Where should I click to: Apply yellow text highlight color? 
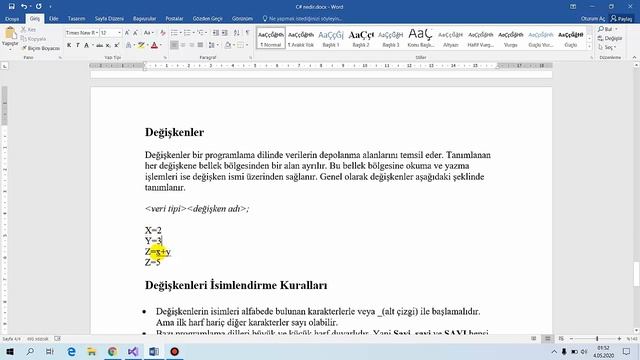point(141,45)
